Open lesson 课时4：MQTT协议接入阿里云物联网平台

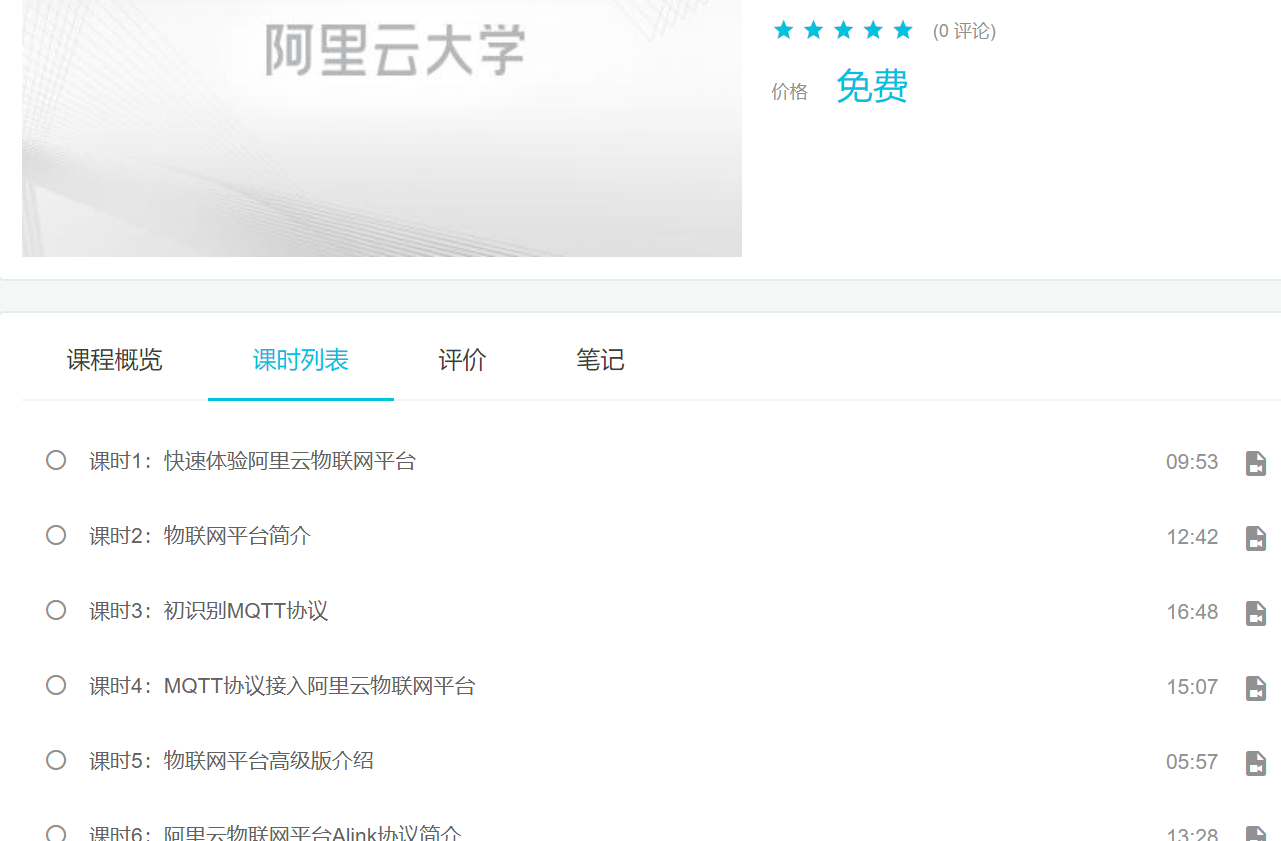click(282, 686)
